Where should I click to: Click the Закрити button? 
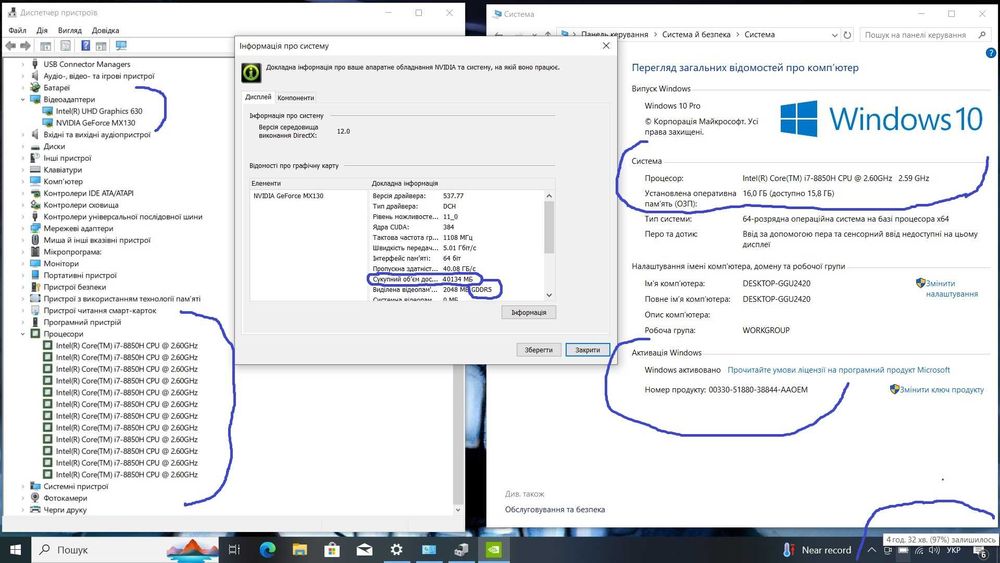[x=588, y=350]
